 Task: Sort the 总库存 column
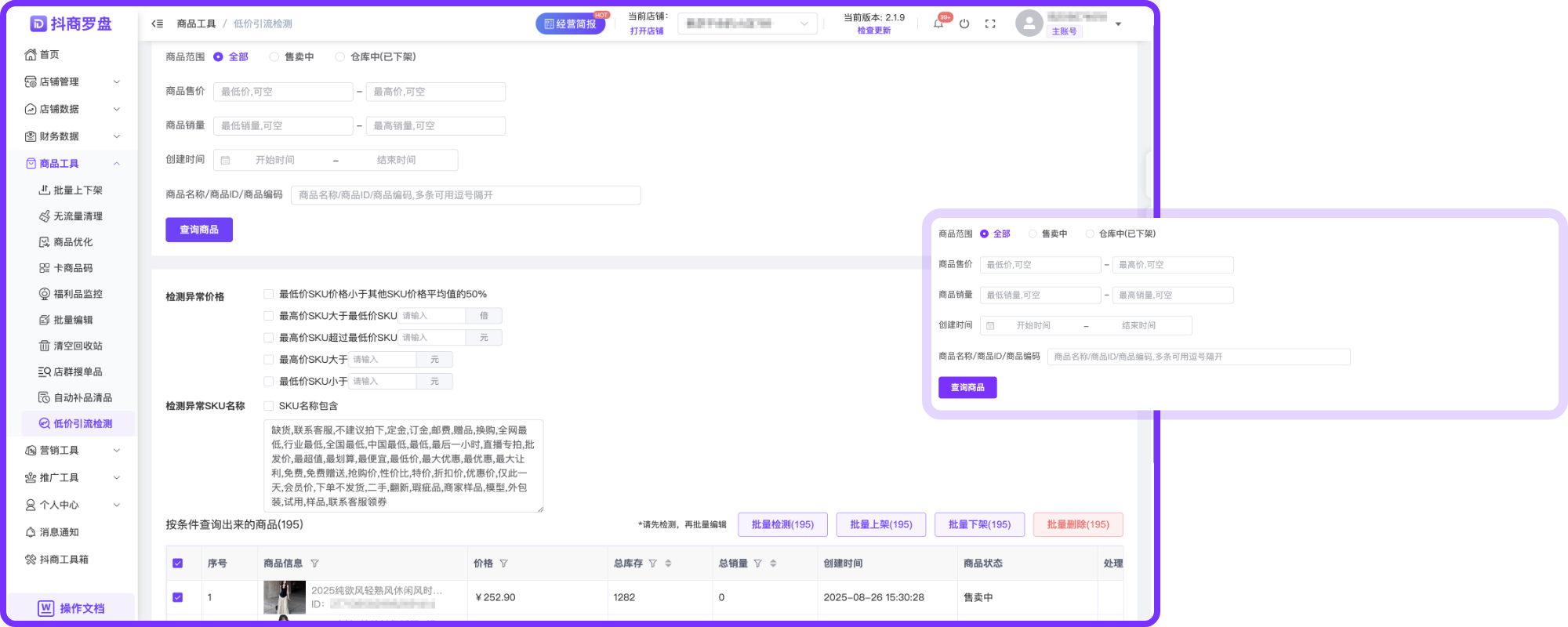click(x=668, y=564)
